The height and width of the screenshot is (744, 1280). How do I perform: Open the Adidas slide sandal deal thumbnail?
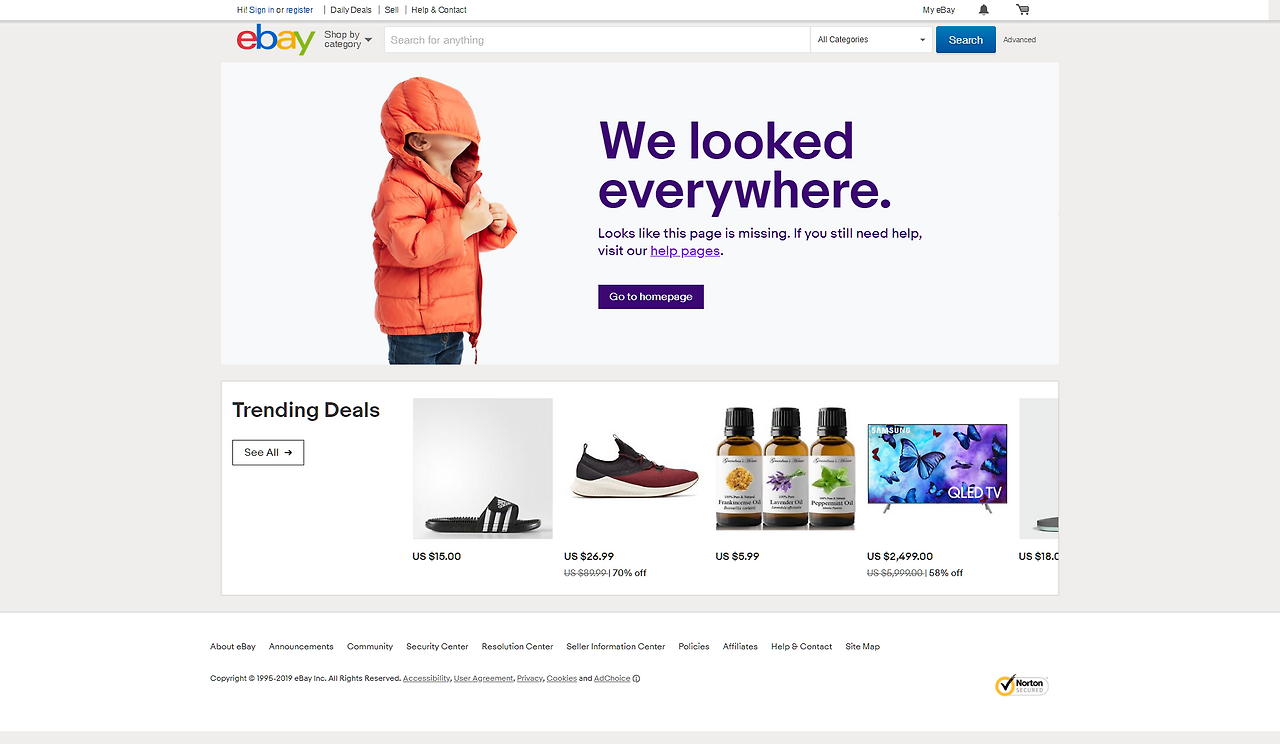[x=483, y=469]
